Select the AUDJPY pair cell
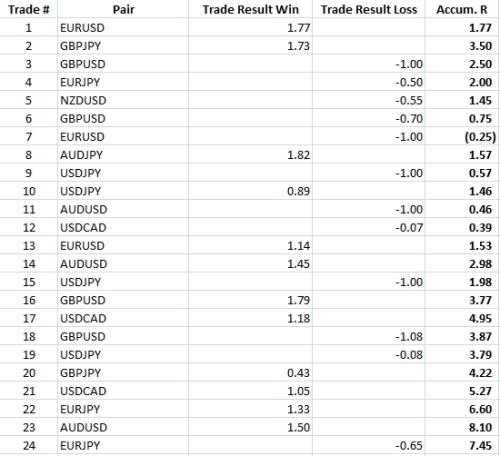 (x=123, y=155)
